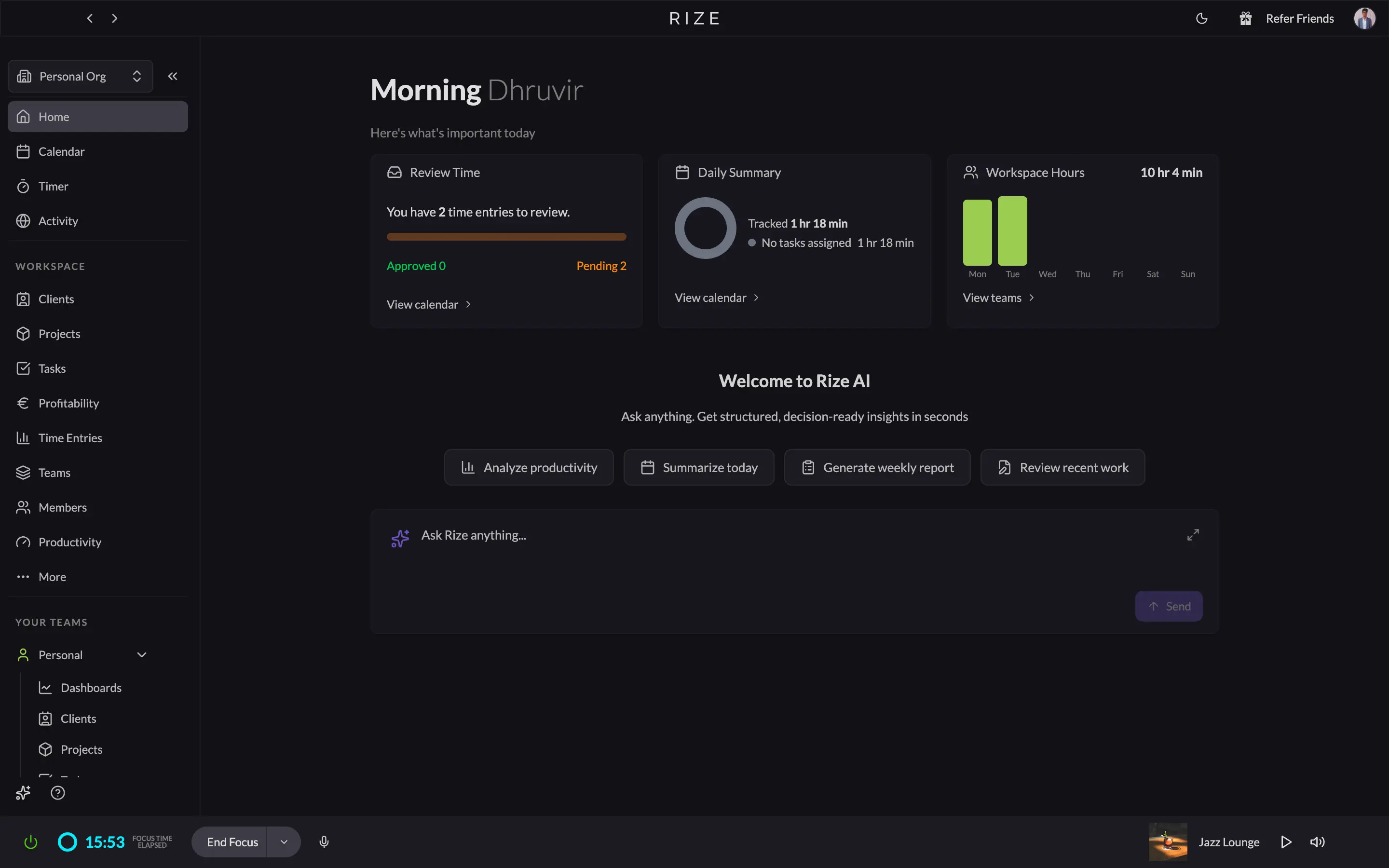
Task: Expand the Ask Rize chat box
Action: [1193, 535]
